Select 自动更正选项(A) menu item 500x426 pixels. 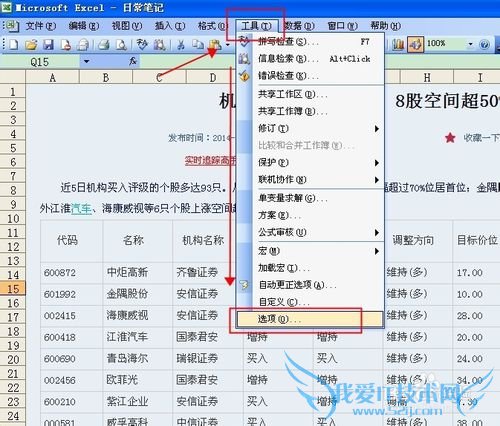coord(310,285)
